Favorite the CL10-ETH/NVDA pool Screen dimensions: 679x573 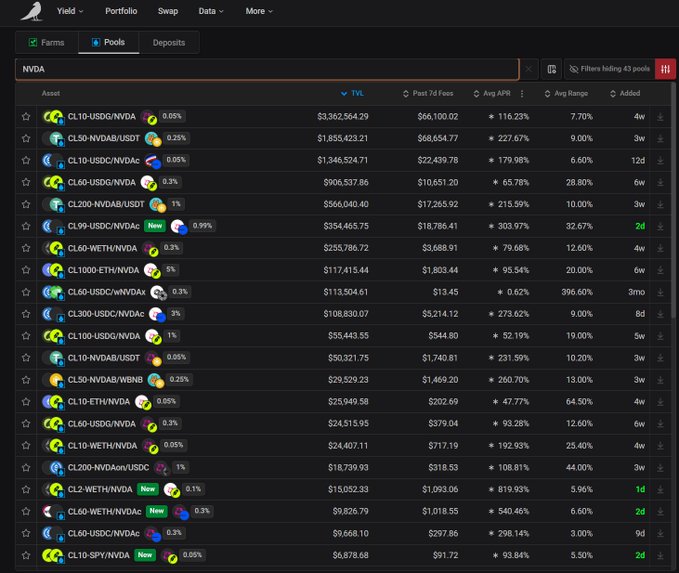point(26,402)
